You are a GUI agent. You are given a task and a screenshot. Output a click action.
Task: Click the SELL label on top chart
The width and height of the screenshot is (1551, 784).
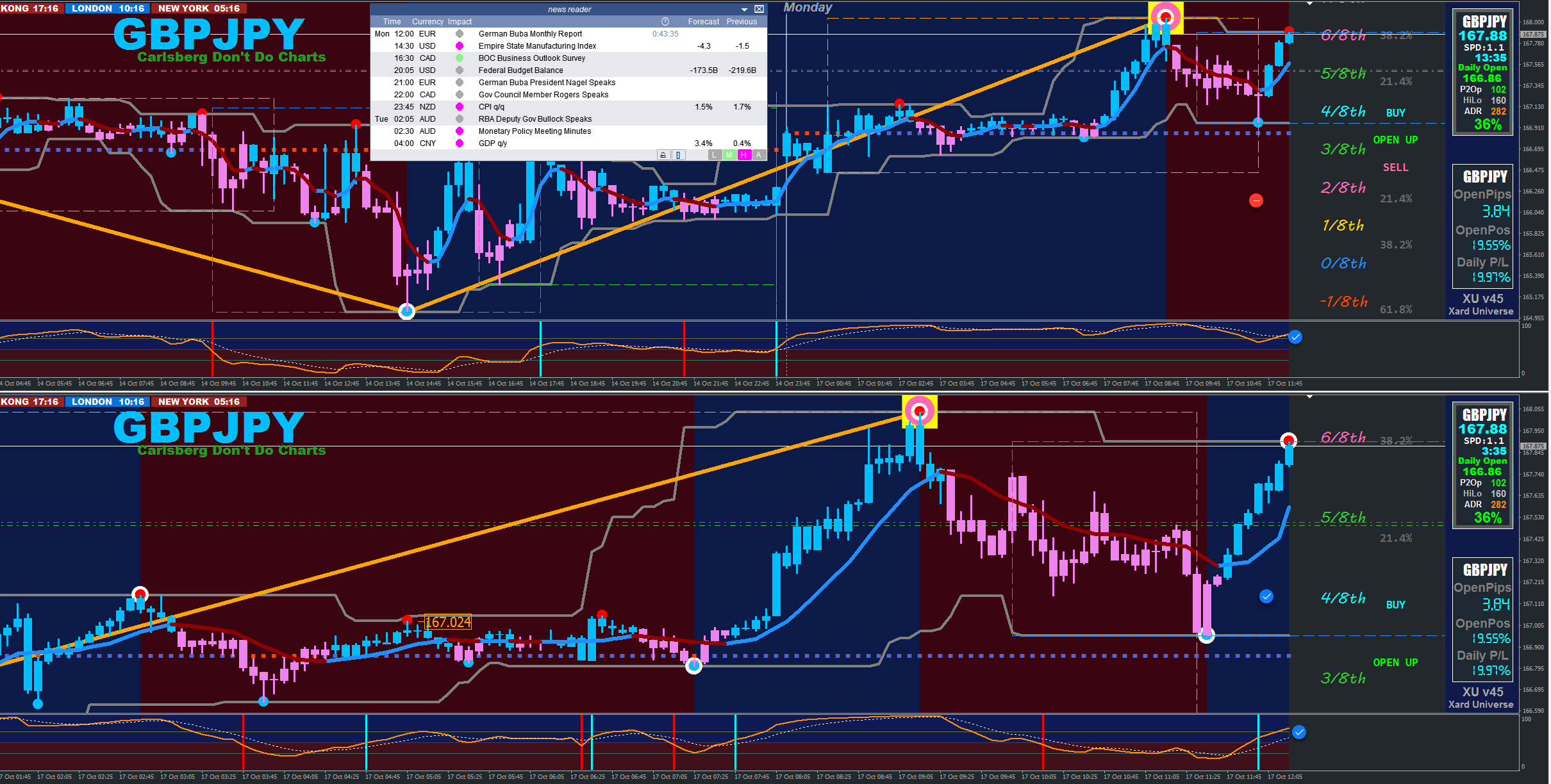1395,167
